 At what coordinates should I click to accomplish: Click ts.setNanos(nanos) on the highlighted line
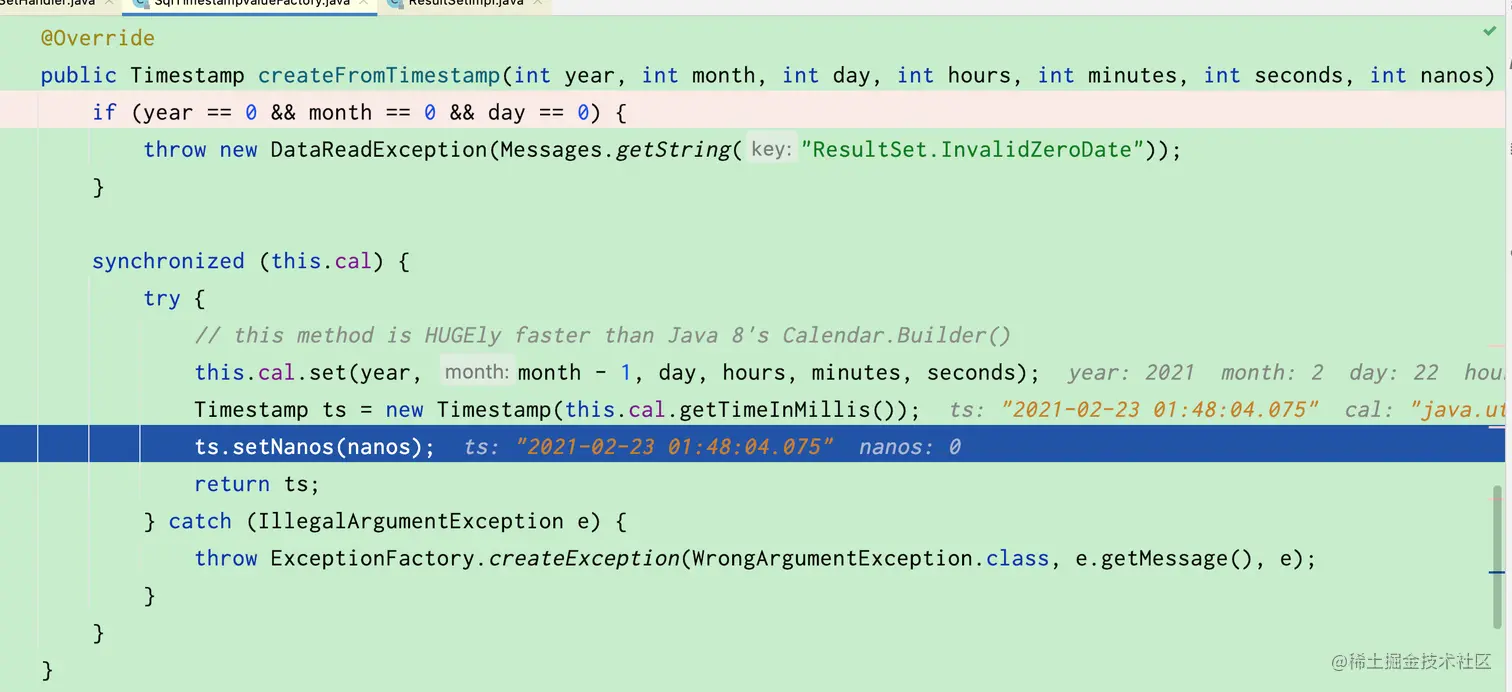click(315, 447)
